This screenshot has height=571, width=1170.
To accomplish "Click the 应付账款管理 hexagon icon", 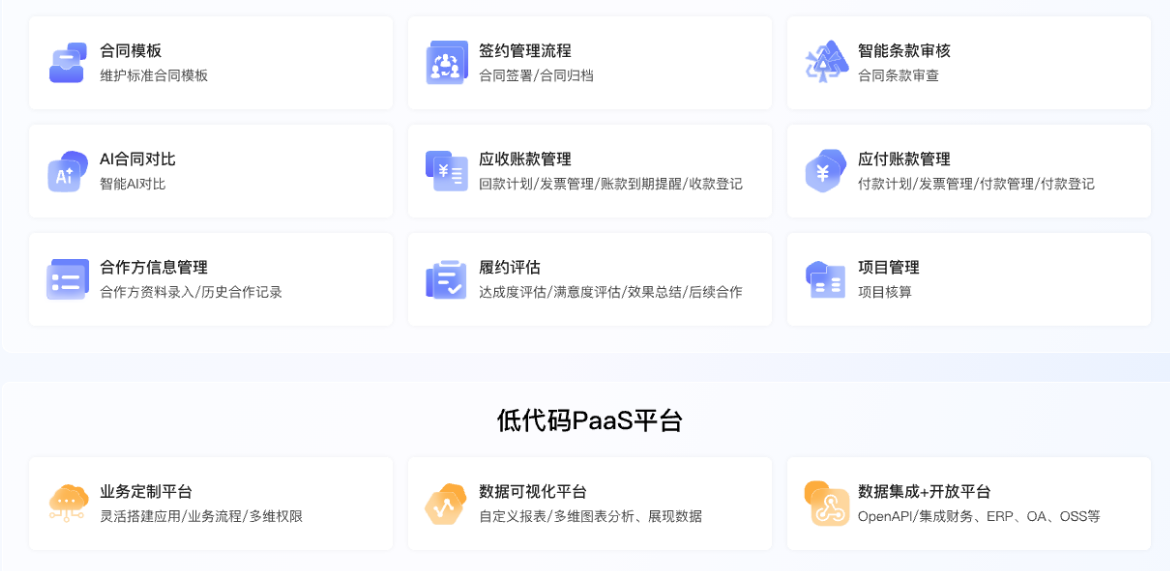I will (826, 171).
